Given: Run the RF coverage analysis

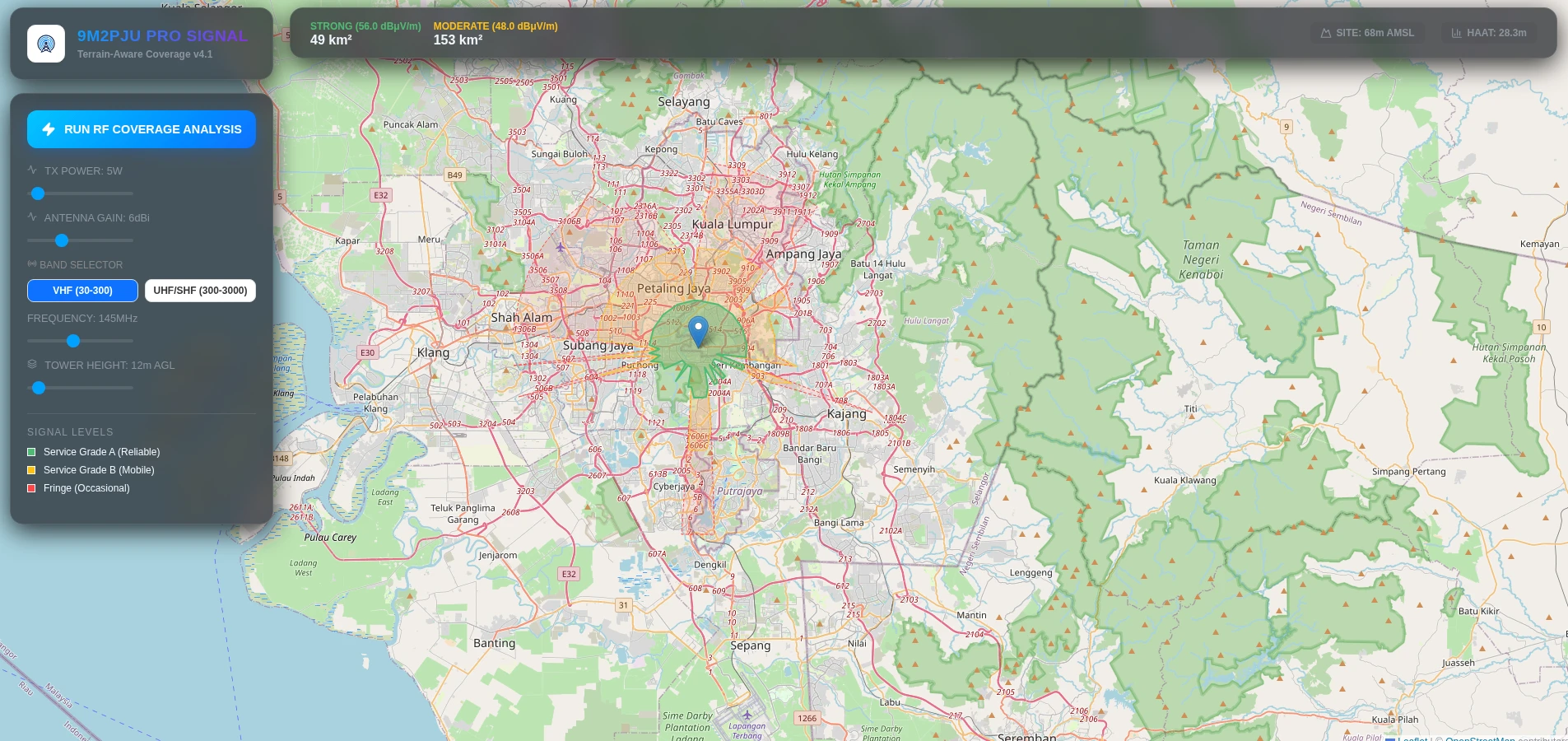Looking at the screenshot, I should 142,129.
